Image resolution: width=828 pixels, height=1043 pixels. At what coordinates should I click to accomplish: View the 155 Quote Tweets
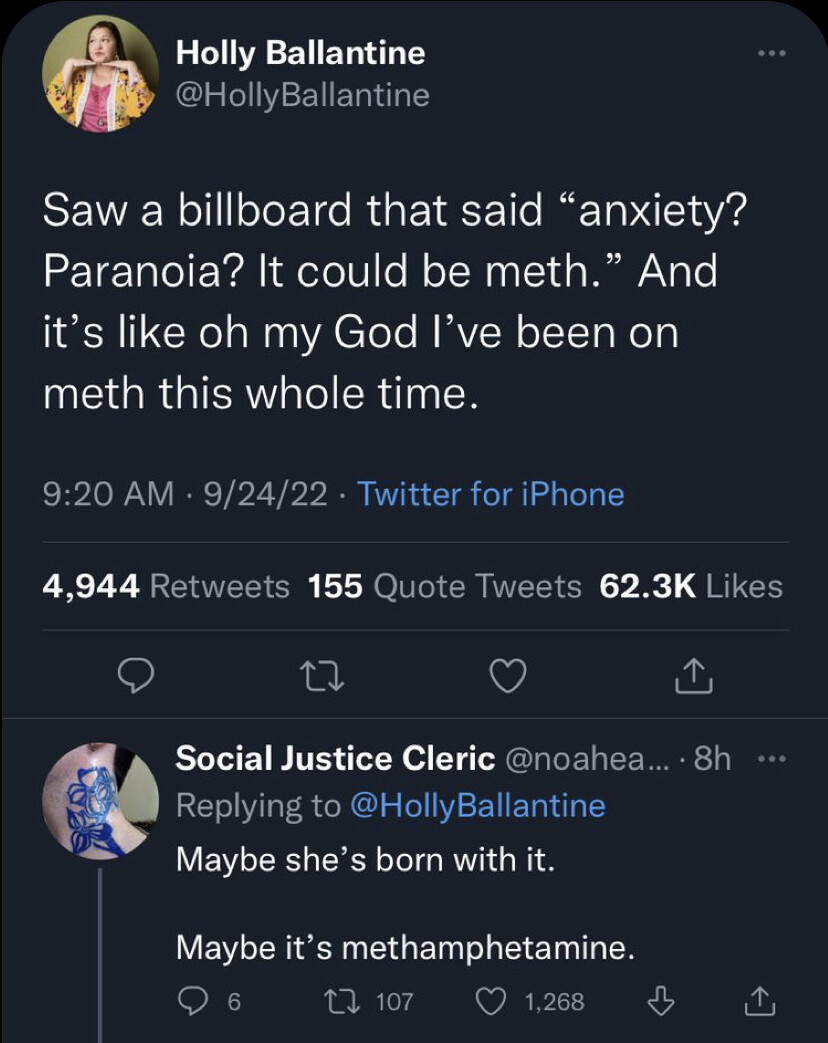click(x=445, y=586)
